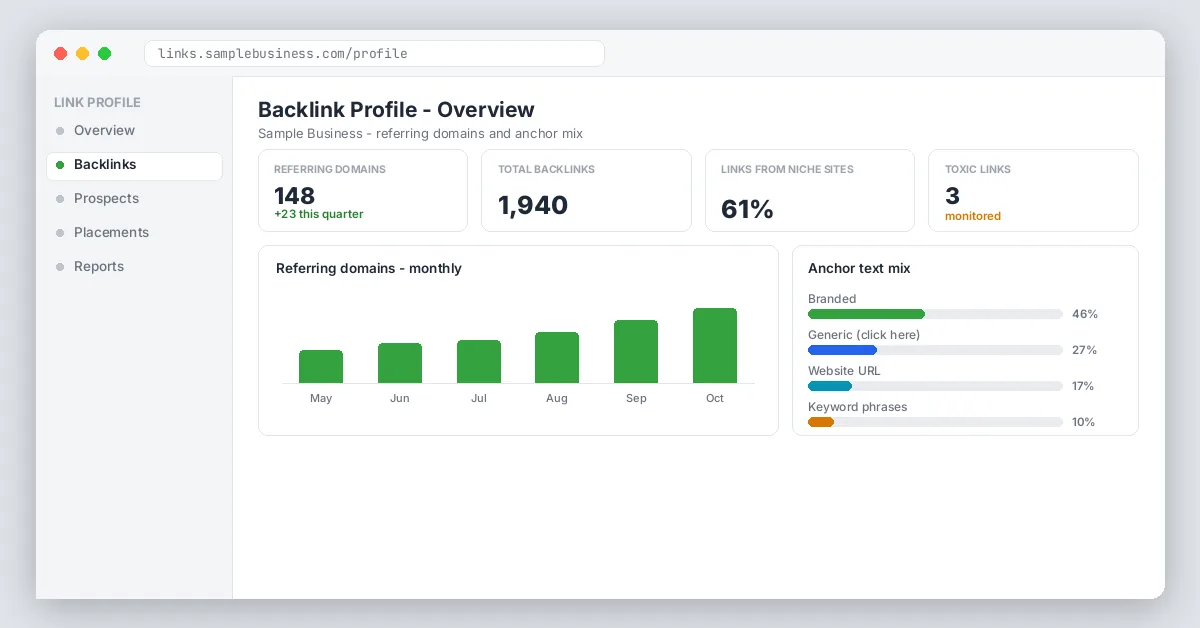Open the Total Backlinks card

click(586, 191)
